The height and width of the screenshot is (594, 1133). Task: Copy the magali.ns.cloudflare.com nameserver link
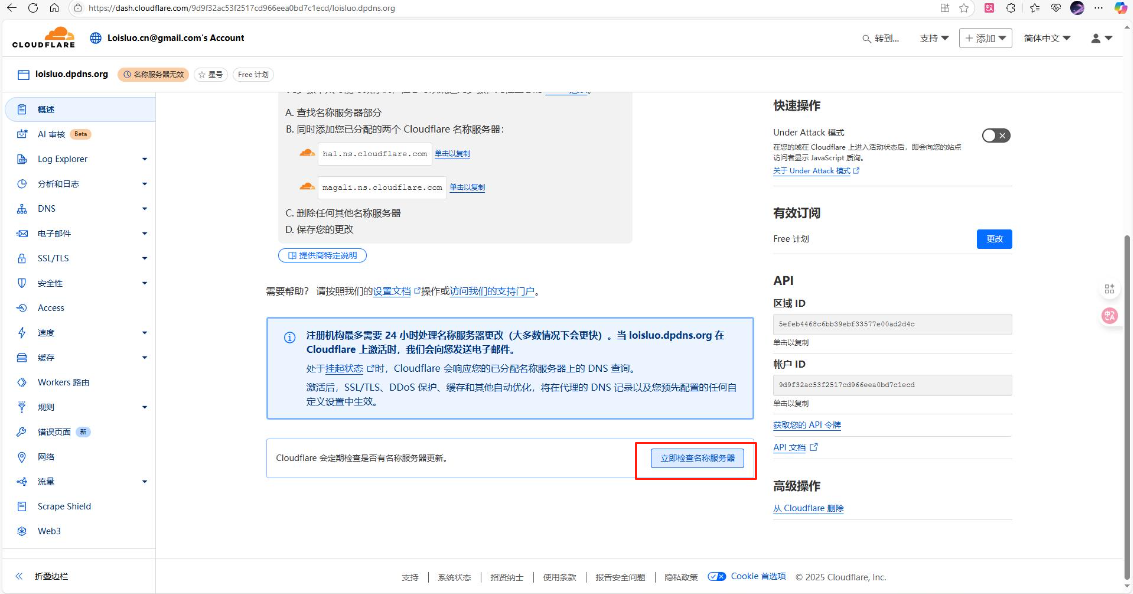[468, 187]
